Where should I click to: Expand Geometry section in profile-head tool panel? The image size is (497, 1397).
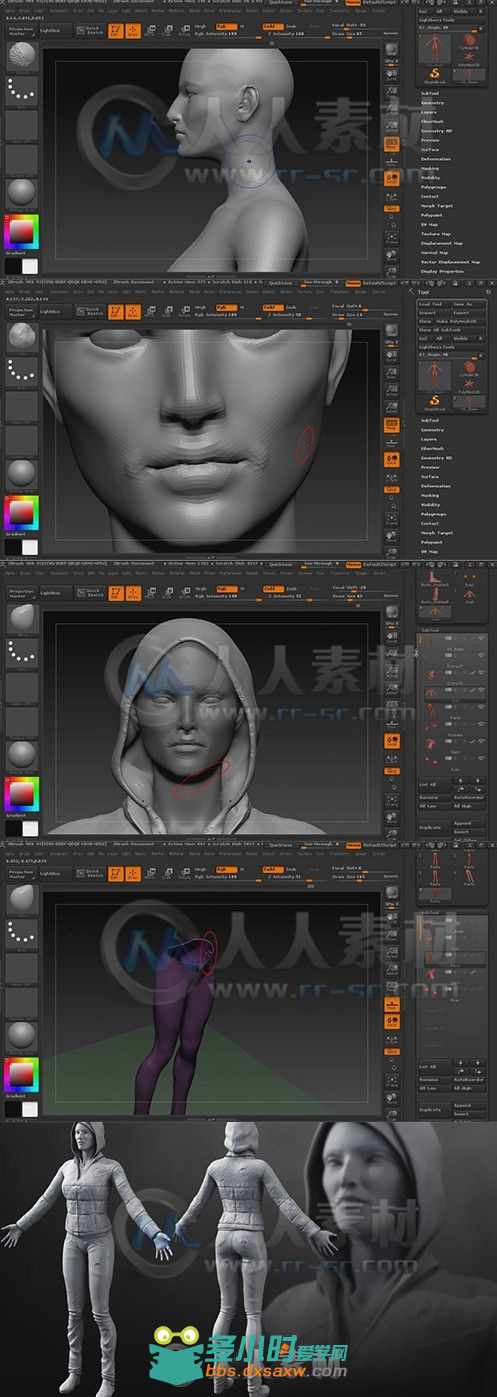433,102
